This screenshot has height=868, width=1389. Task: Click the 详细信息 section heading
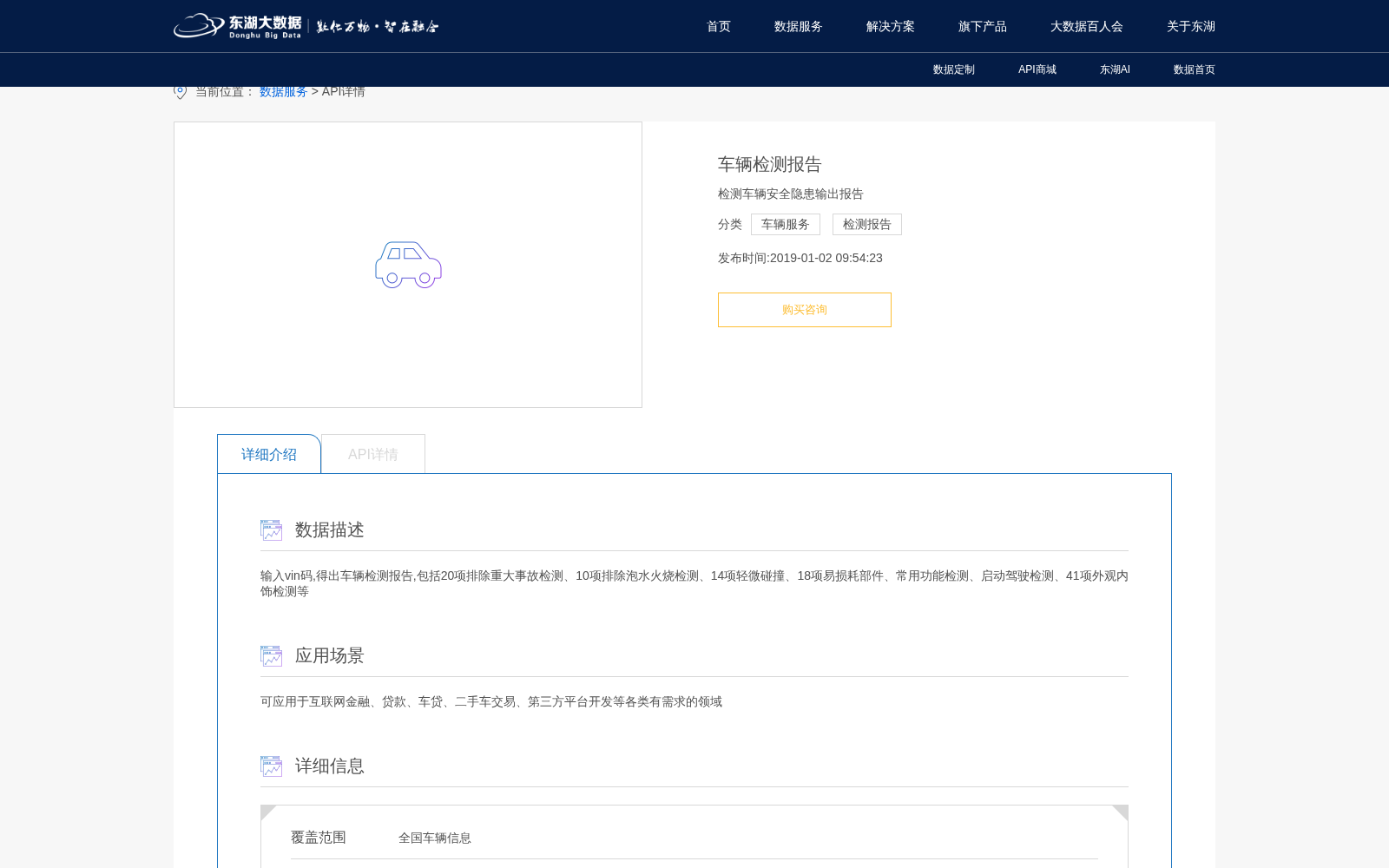330,766
